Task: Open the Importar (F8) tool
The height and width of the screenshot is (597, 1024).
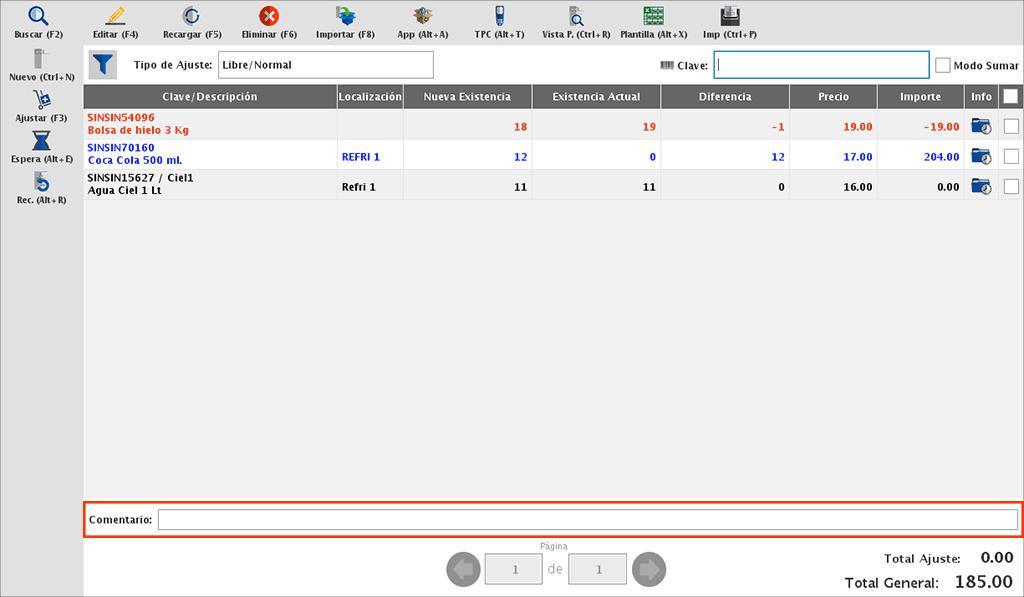Action: 345,17
